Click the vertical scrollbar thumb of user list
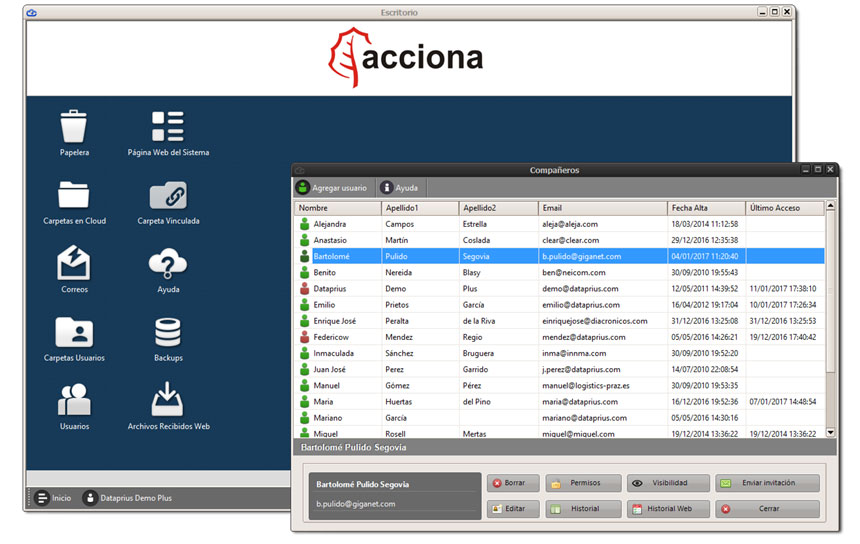The height and width of the screenshot is (544, 860). click(x=830, y=292)
